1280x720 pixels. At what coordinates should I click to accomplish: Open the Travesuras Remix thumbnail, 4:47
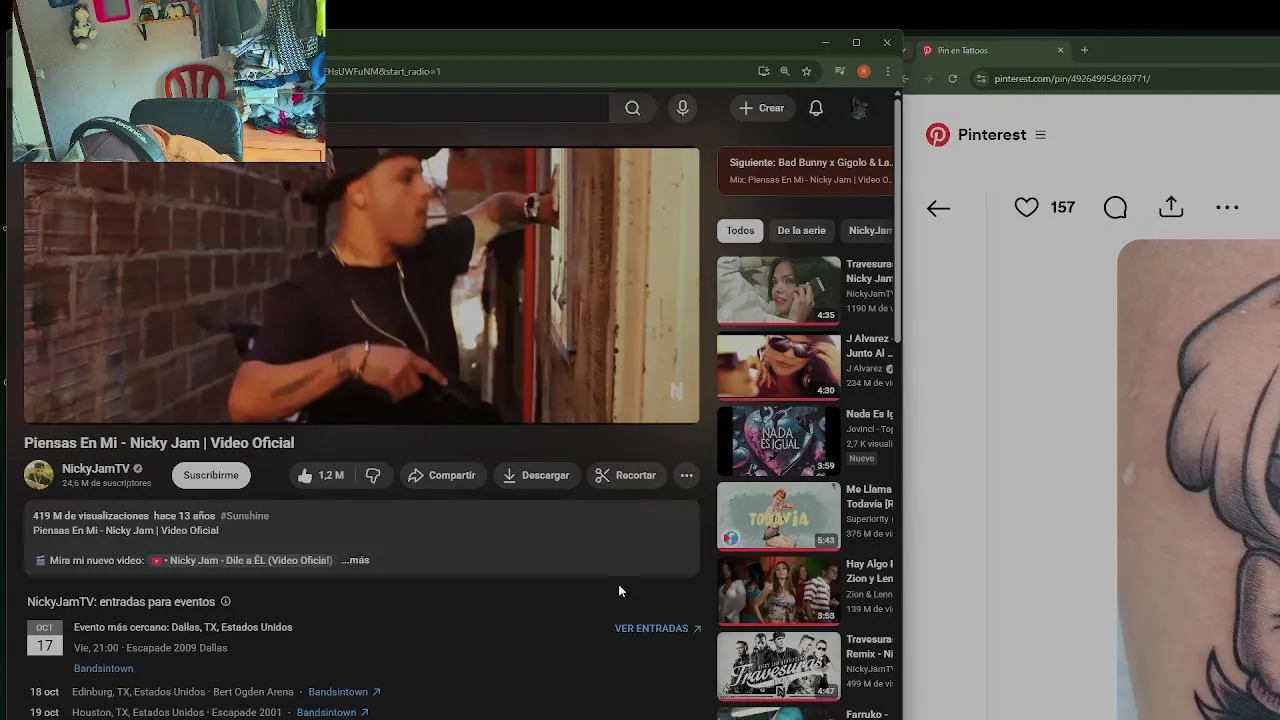click(779, 665)
